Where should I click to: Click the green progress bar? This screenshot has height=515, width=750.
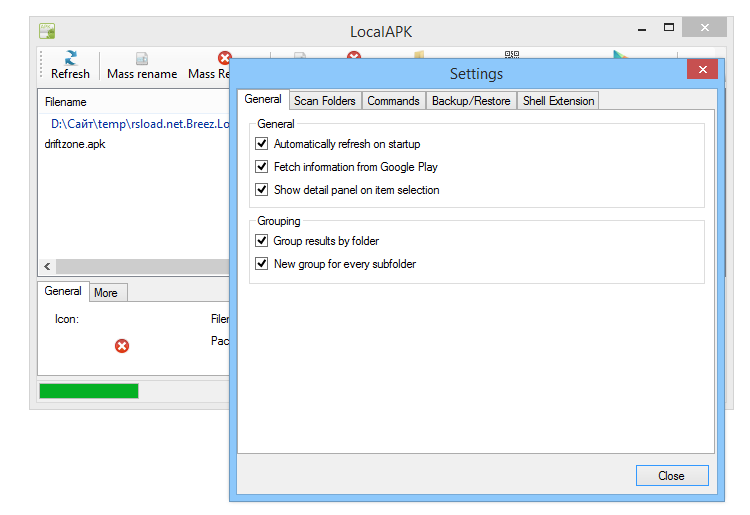pos(89,391)
